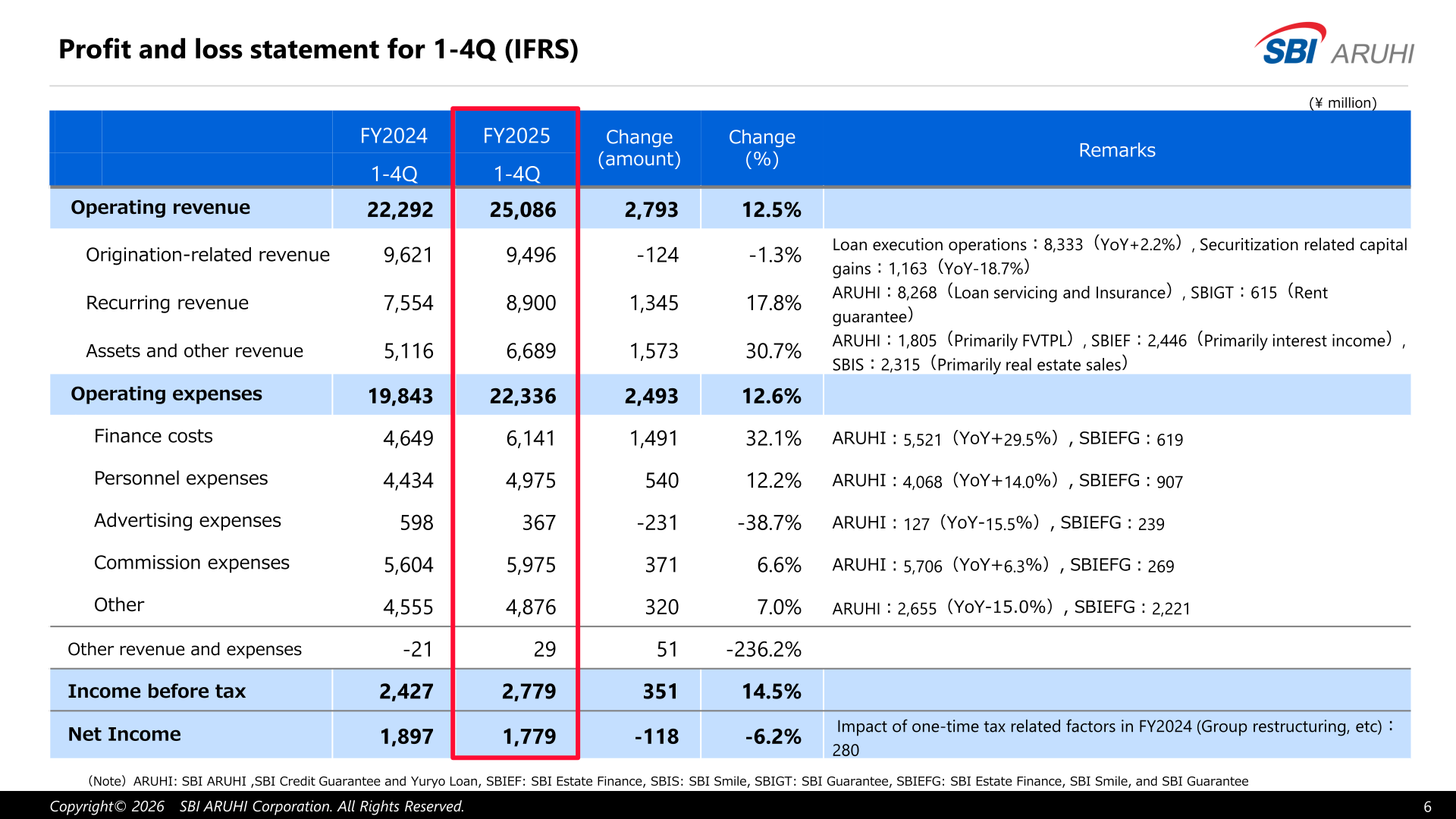Click the remark on one-time tax related factors
Image resolution: width=1456 pixels, height=819 pixels.
point(1112,738)
